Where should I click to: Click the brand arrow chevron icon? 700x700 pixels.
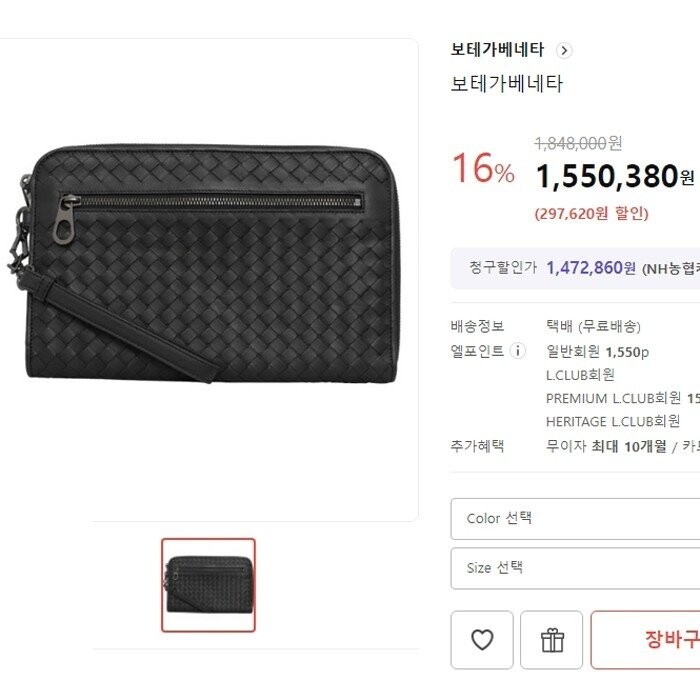point(564,50)
